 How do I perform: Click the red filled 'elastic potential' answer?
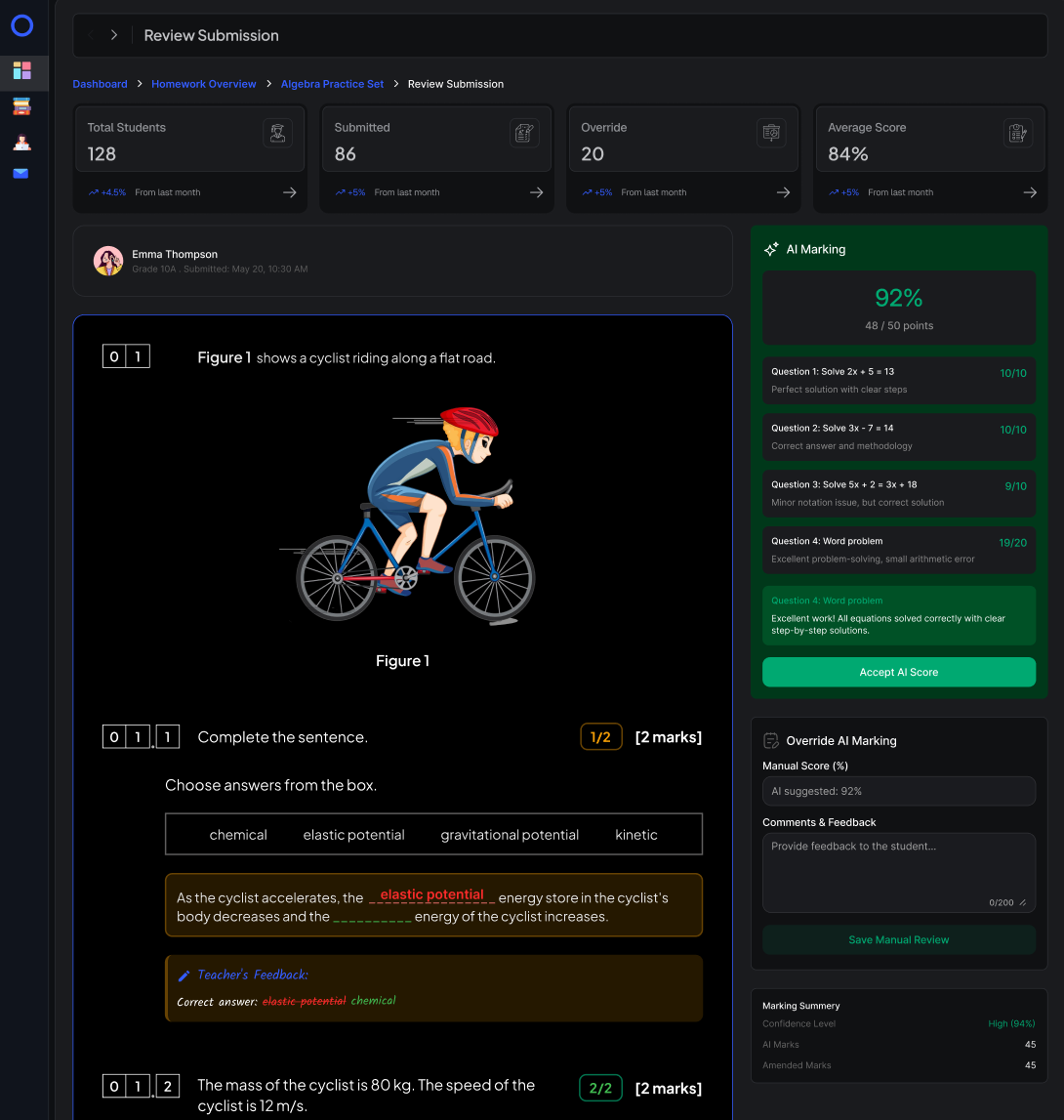[x=432, y=895]
